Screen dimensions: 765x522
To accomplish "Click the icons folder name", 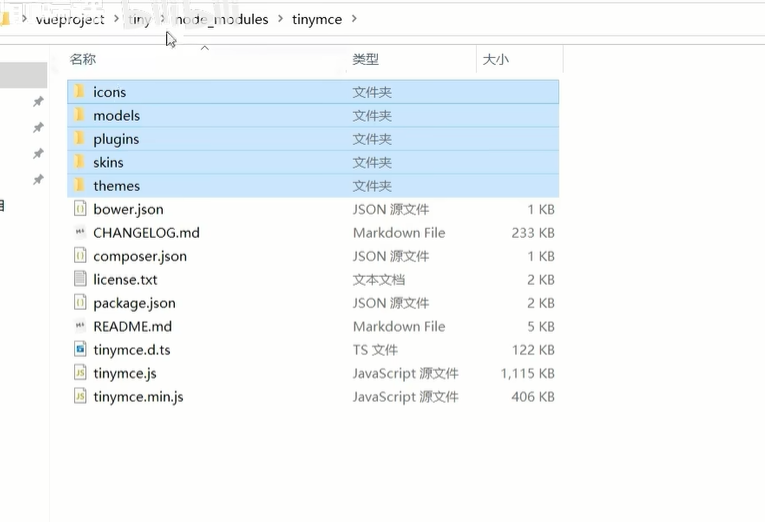I will 109,92.
